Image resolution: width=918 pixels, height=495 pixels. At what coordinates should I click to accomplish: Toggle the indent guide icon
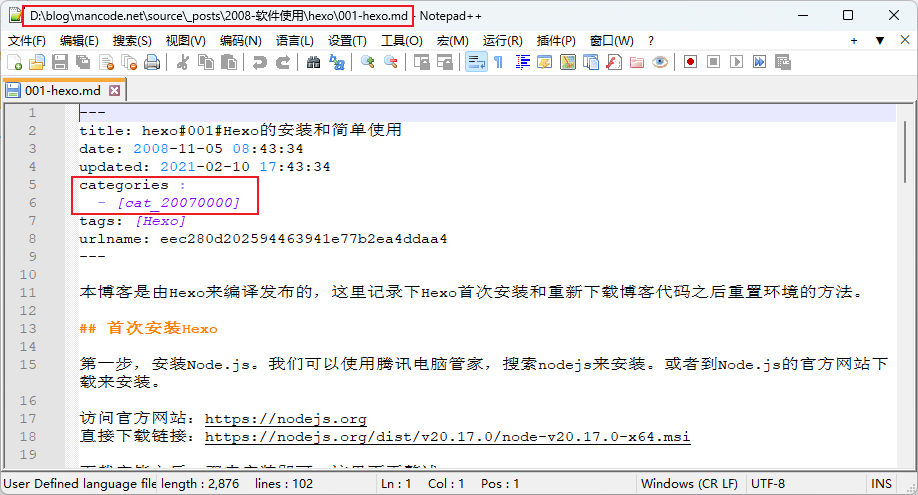tap(522, 62)
